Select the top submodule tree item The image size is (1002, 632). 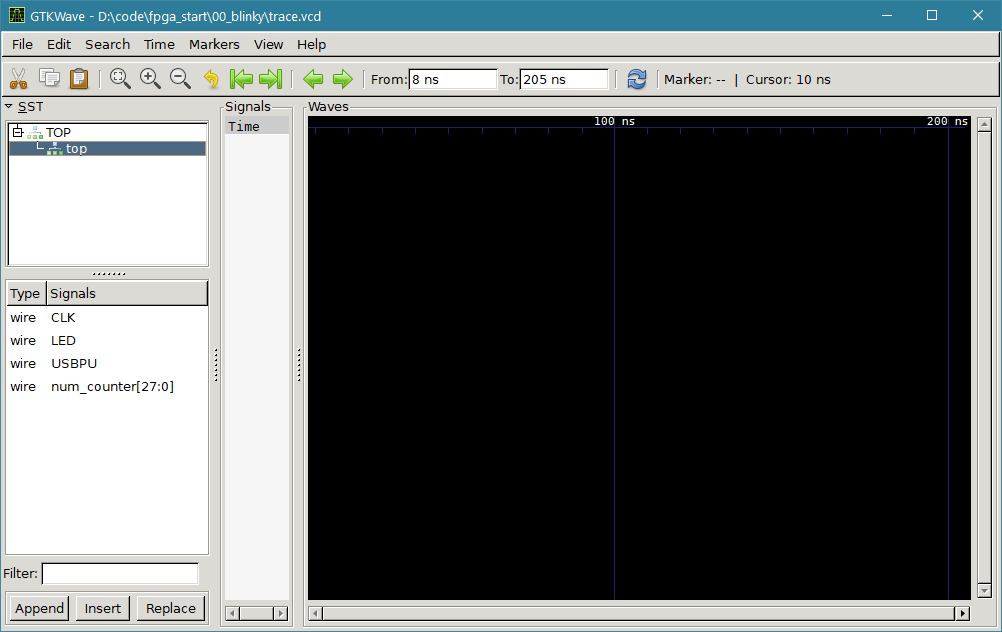click(107, 148)
